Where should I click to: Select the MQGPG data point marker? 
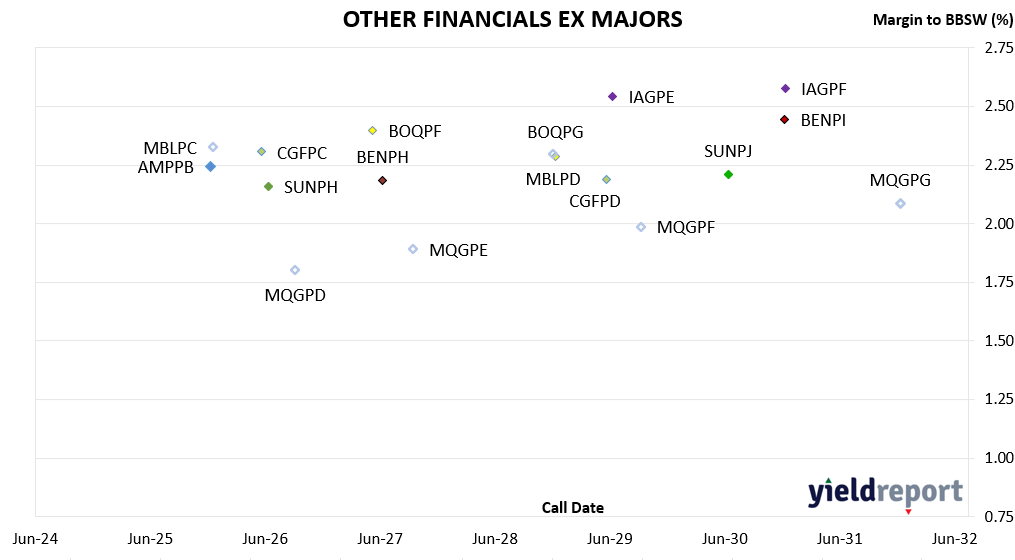(900, 204)
